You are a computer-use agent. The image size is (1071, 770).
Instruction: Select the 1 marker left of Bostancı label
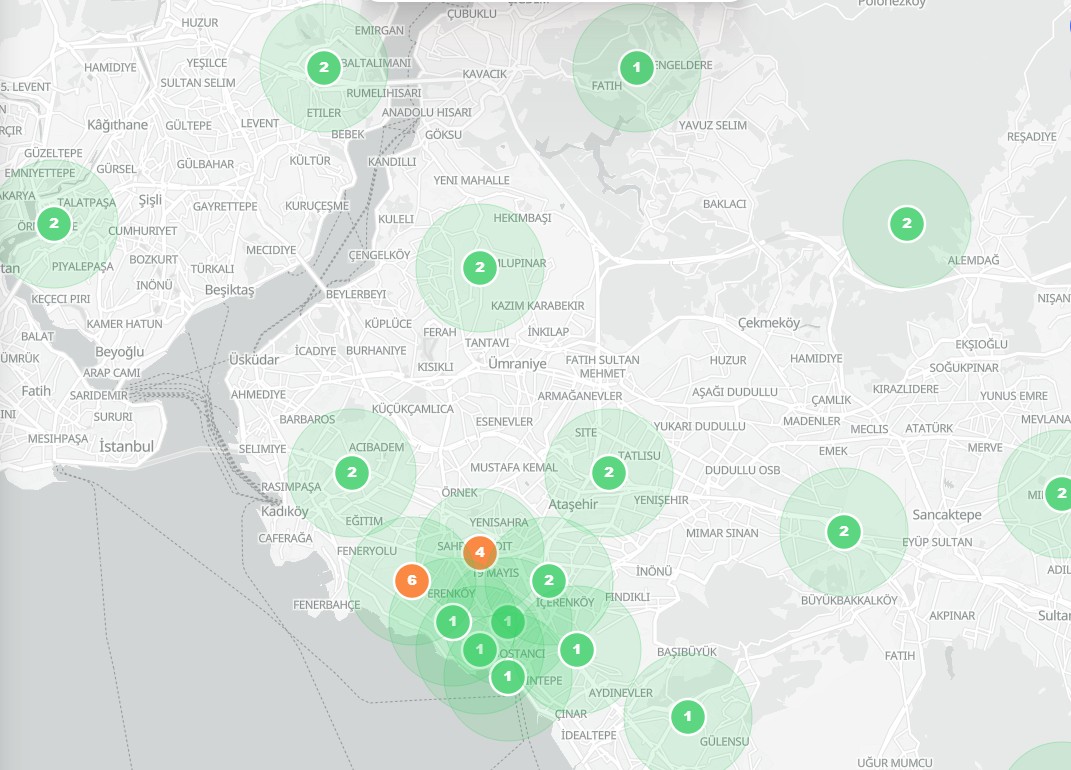click(479, 649)
